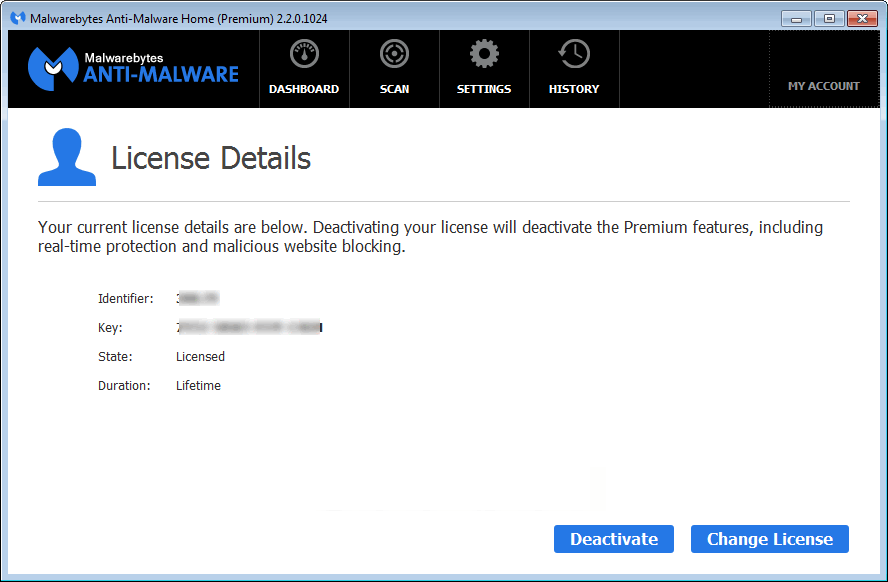
Task: Click the Malwarebytes Anti-Malware logo
Action: pyautogui.click(x=133, y=69)
